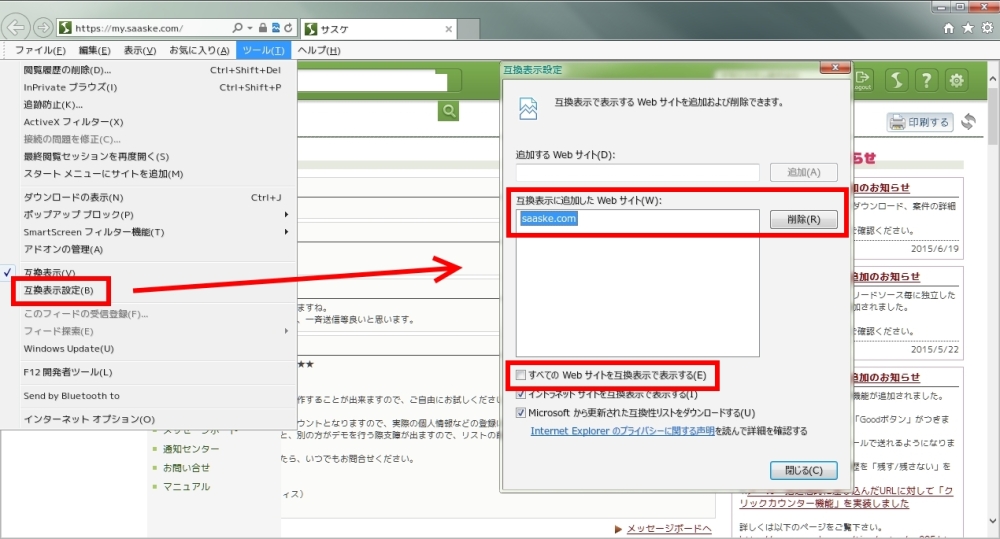Click the Logout icon in green header

tap(863, 81)
